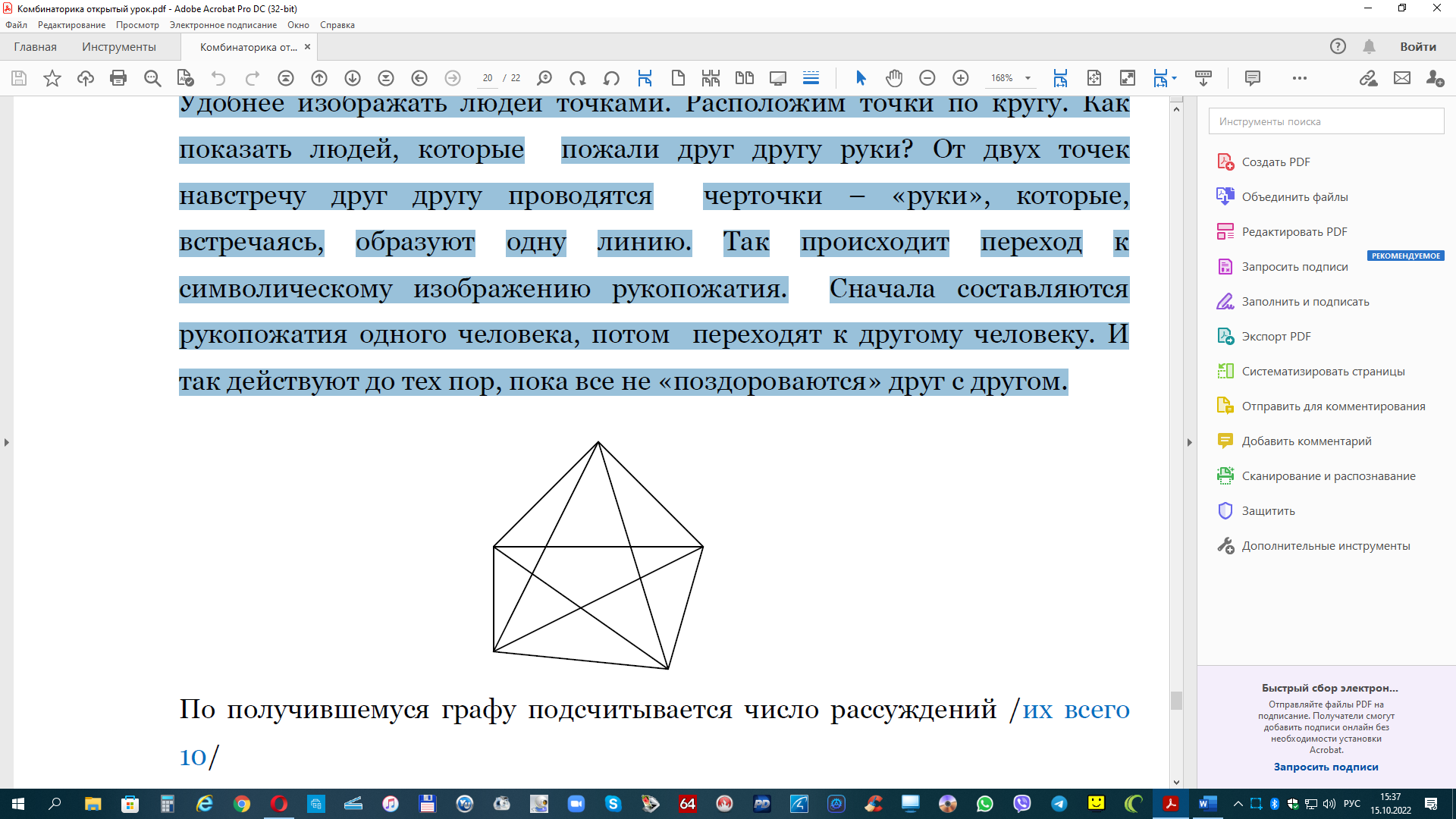This screenshot has height=819, width=1456.
Task: Click the Запросить подписи link at bottom
Action: [x=1326, y=767]
